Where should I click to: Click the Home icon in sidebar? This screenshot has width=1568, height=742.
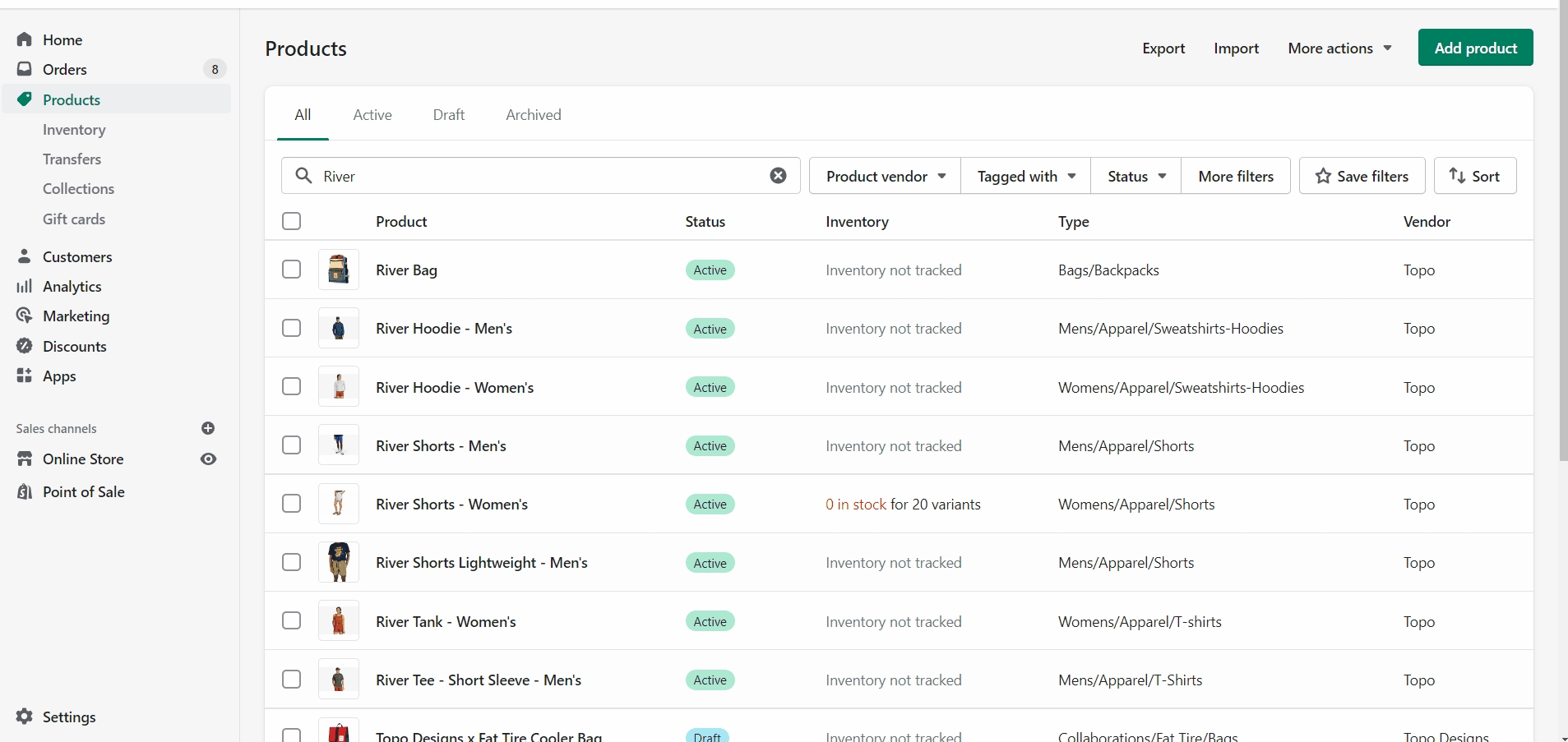[x=25, y=39]
